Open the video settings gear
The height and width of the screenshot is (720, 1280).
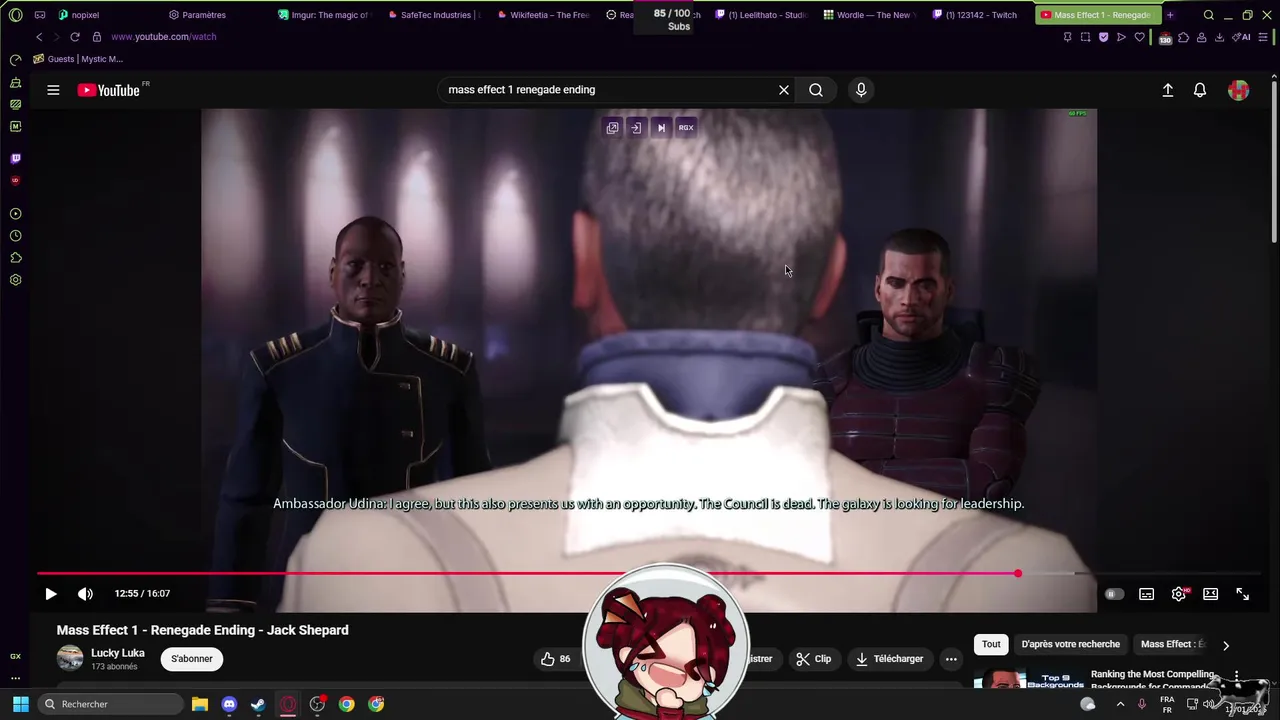click(x=1179, y=594)
